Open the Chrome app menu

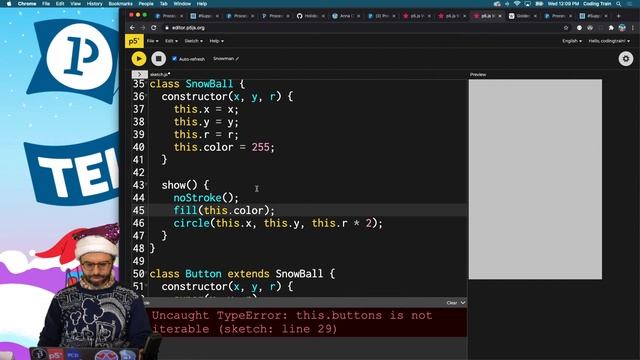(x=27, y=4)
